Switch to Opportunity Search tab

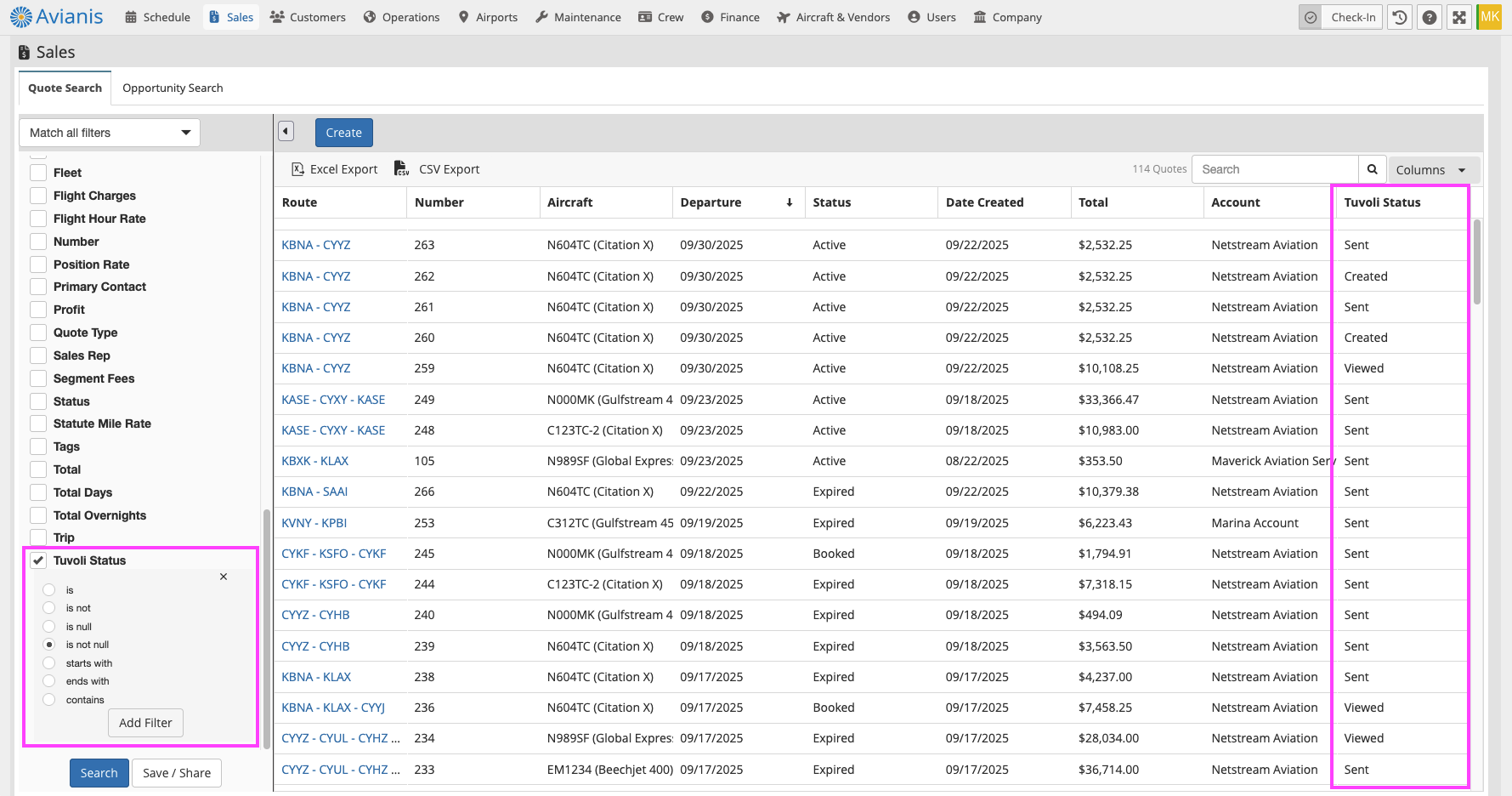click(173, 88)
